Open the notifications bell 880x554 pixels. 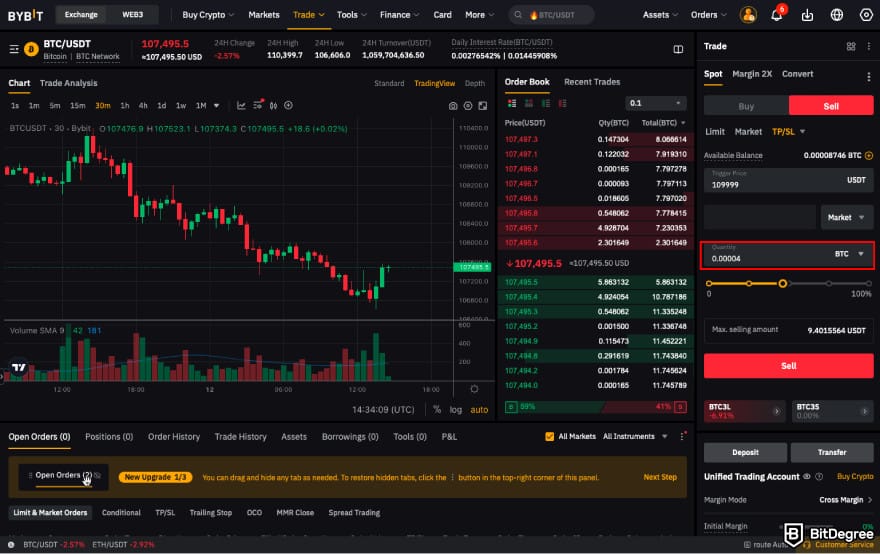(777, 15)
